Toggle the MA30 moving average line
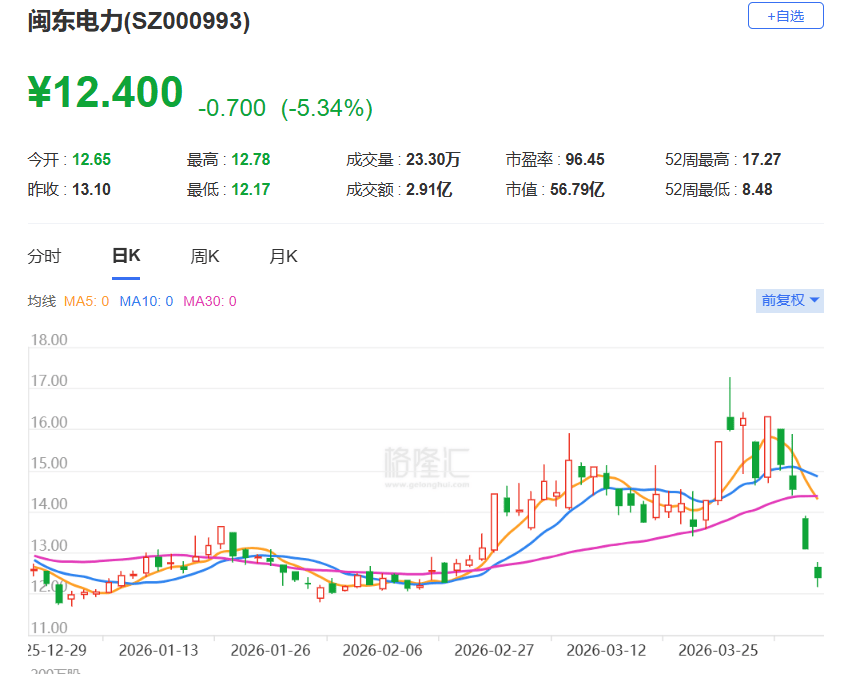 coord(207,300)
